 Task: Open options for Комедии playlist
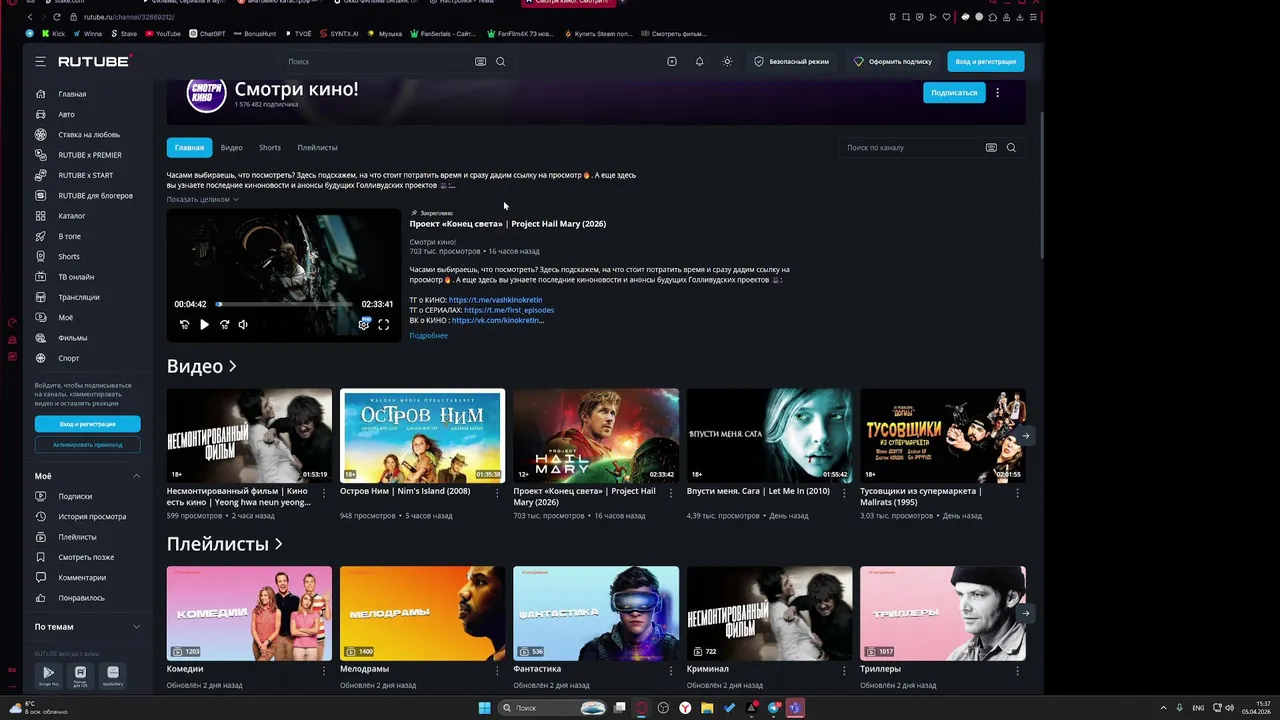324,670
